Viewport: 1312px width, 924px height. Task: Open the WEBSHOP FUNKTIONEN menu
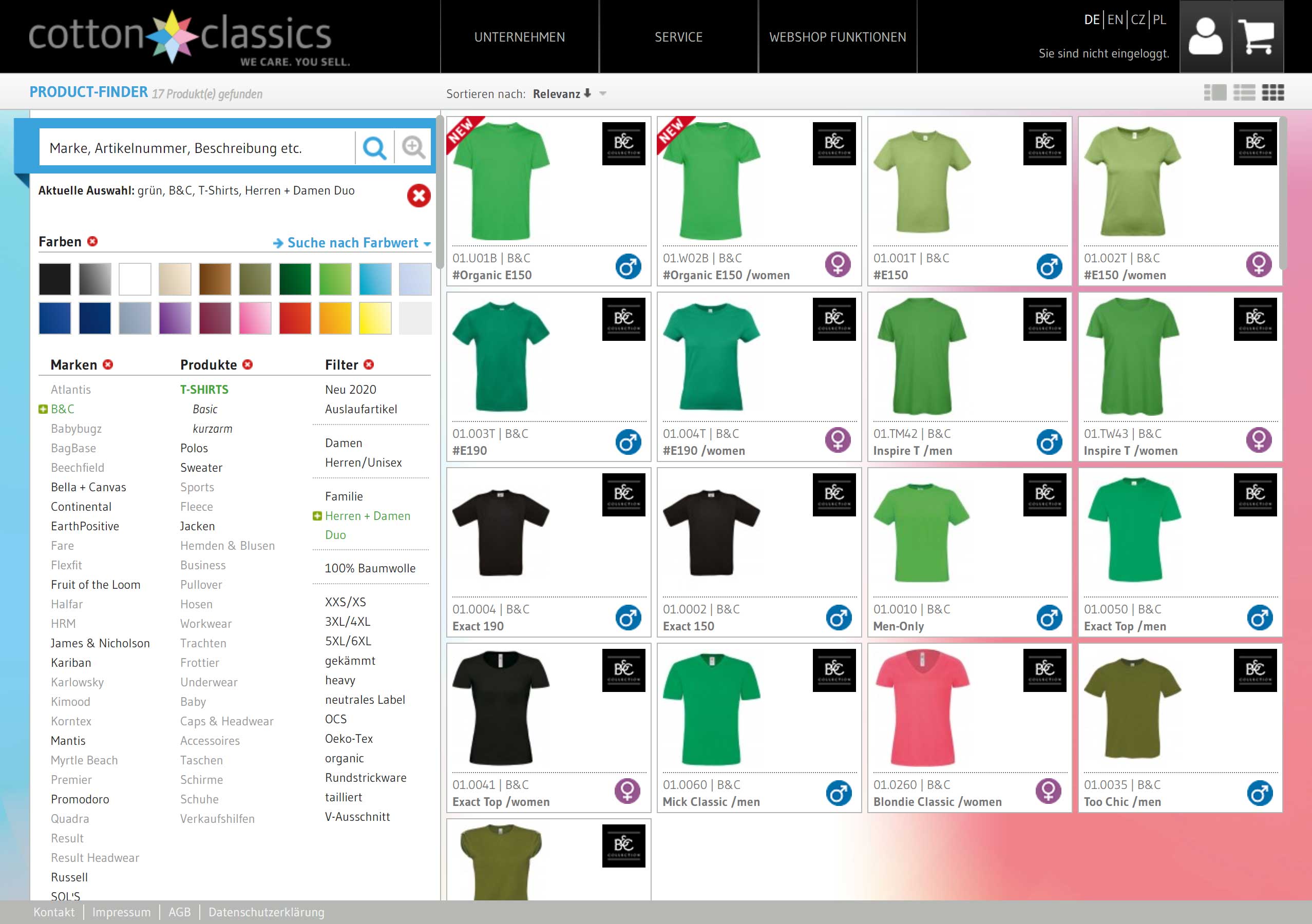(x=838, y=37)
